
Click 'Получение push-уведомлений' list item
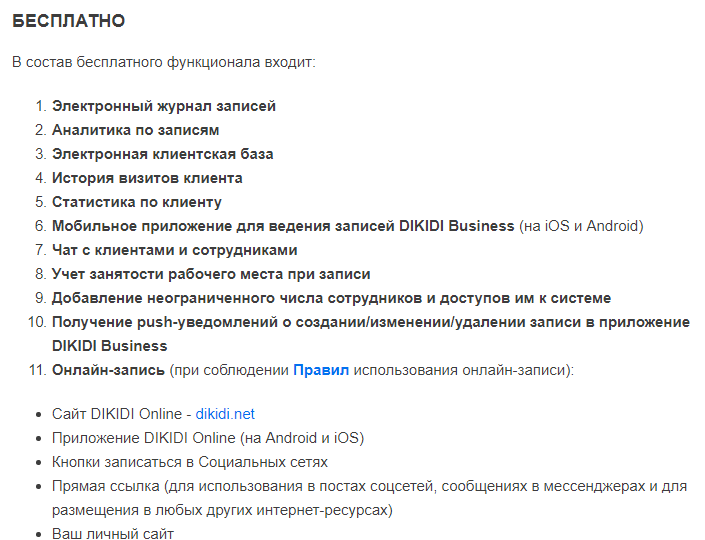coord(370,334)
